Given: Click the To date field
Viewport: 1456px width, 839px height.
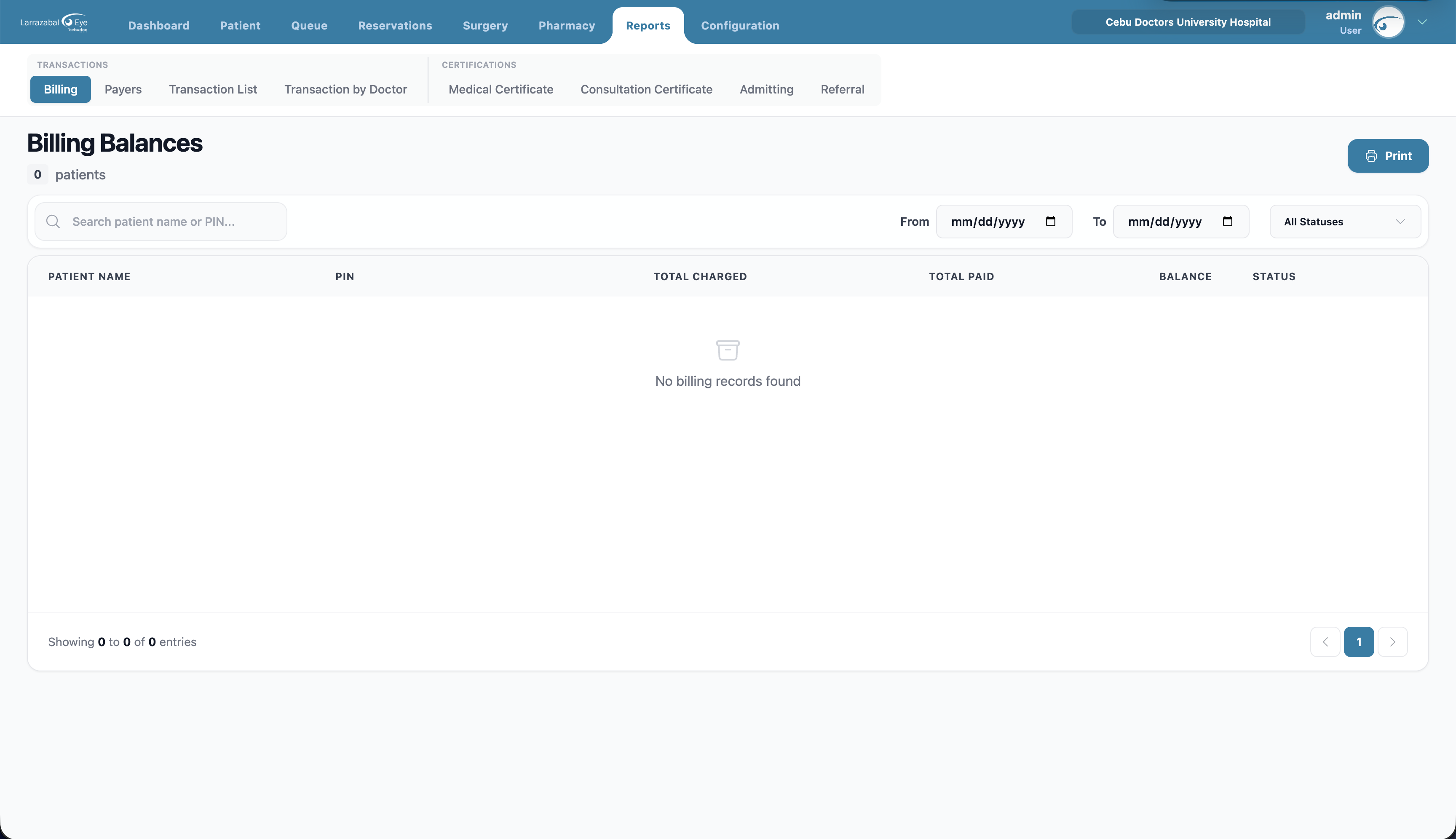Looking at the screenshot, I should 1180,222.
